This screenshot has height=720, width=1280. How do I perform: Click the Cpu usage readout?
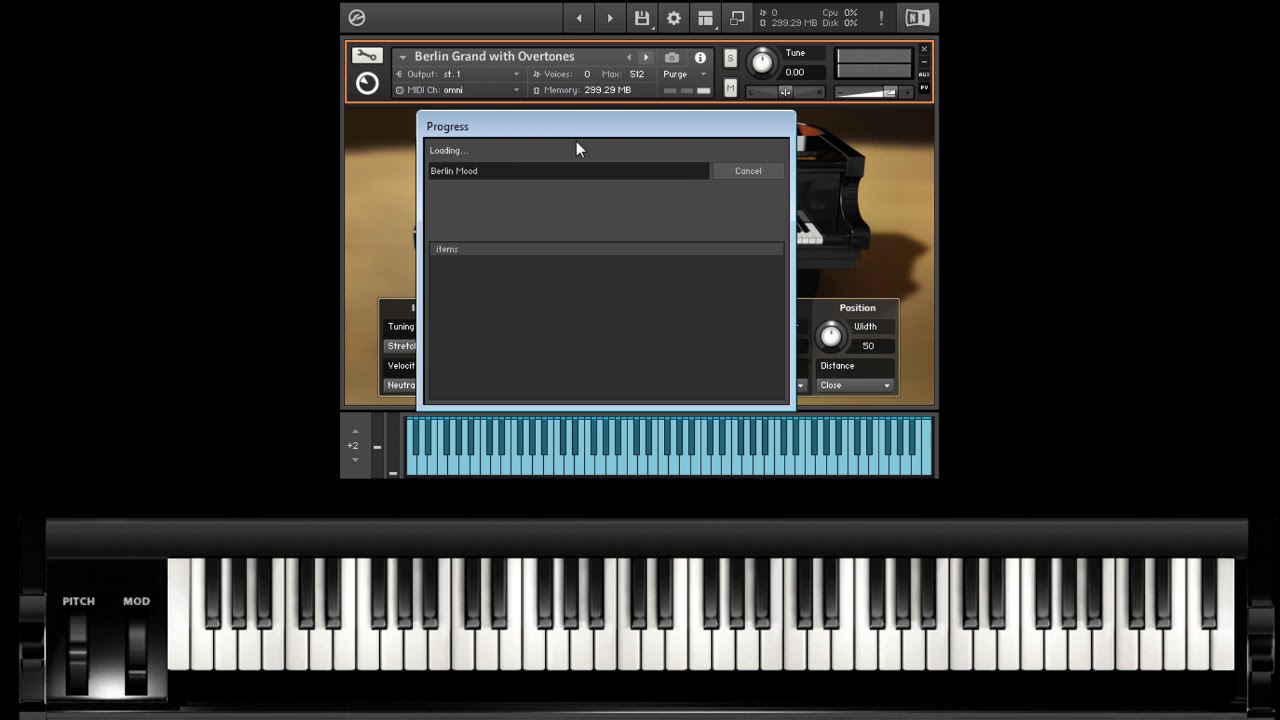click(x=840, y=13)
